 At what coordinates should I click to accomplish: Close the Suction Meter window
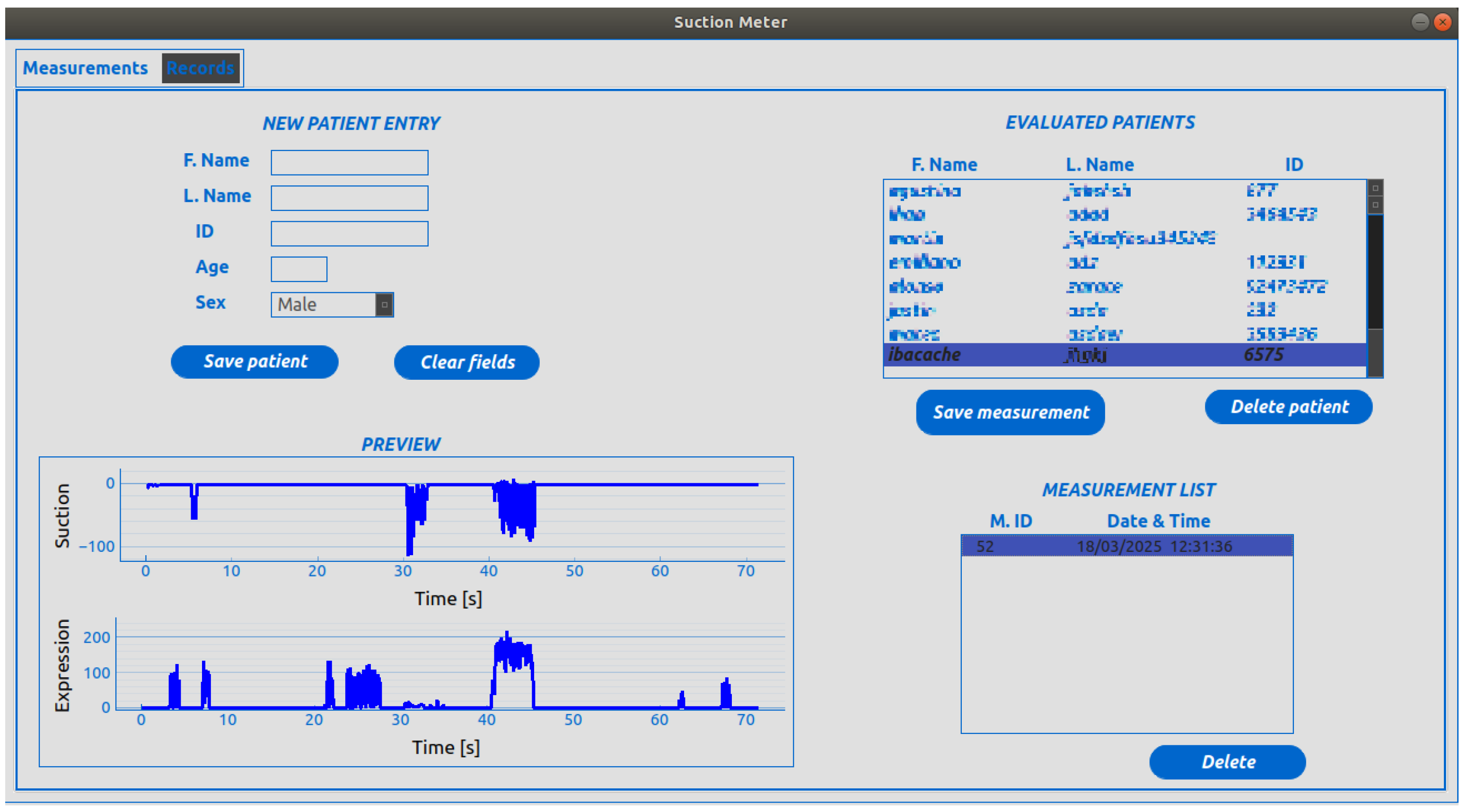click(1442, 22)
